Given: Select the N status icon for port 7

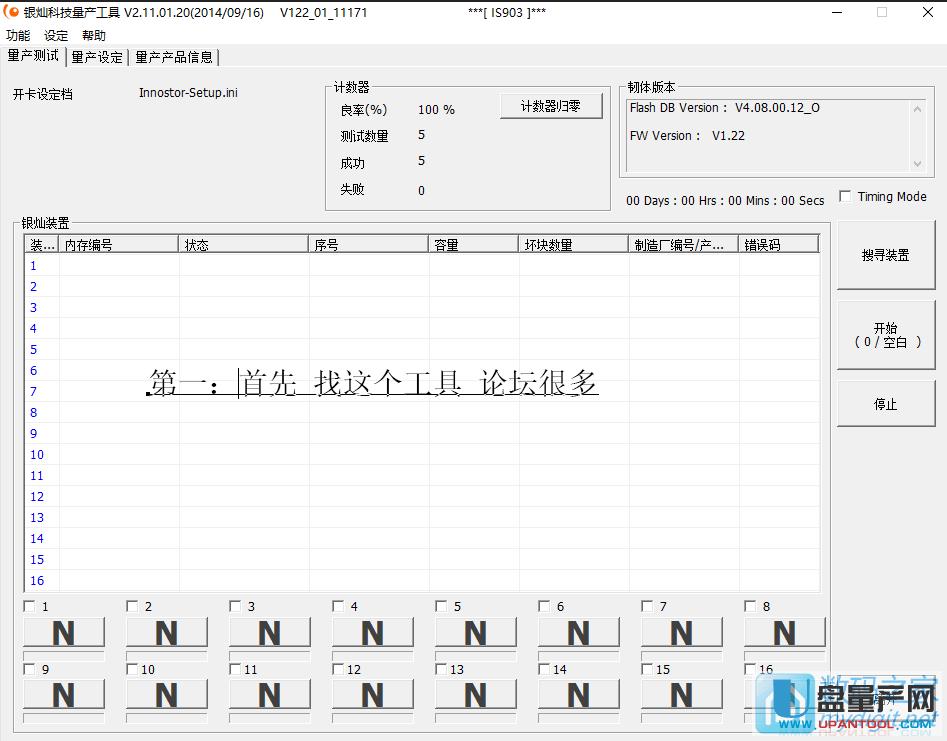Looking at the screenshot, I should 681,632.
